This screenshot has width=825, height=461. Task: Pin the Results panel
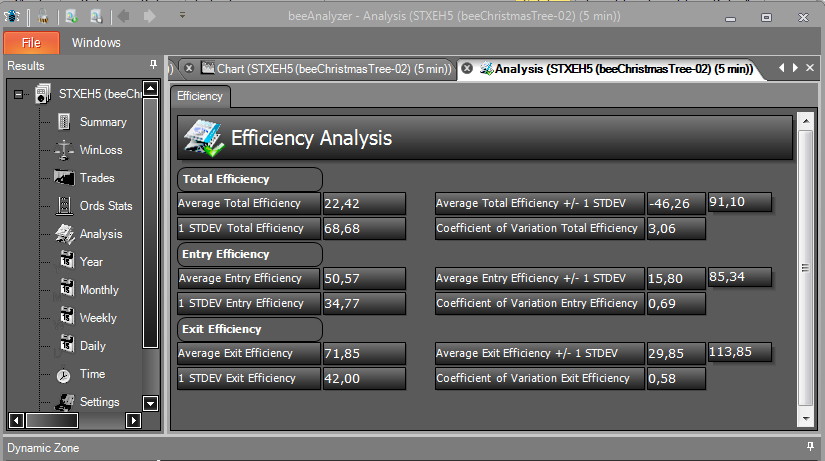point(153,65)
